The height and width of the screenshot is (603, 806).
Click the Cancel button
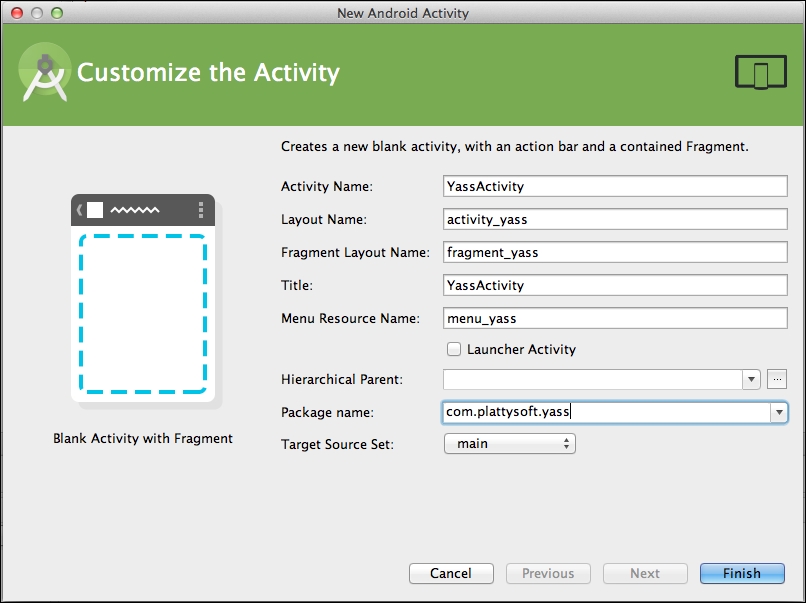[451, 573]
